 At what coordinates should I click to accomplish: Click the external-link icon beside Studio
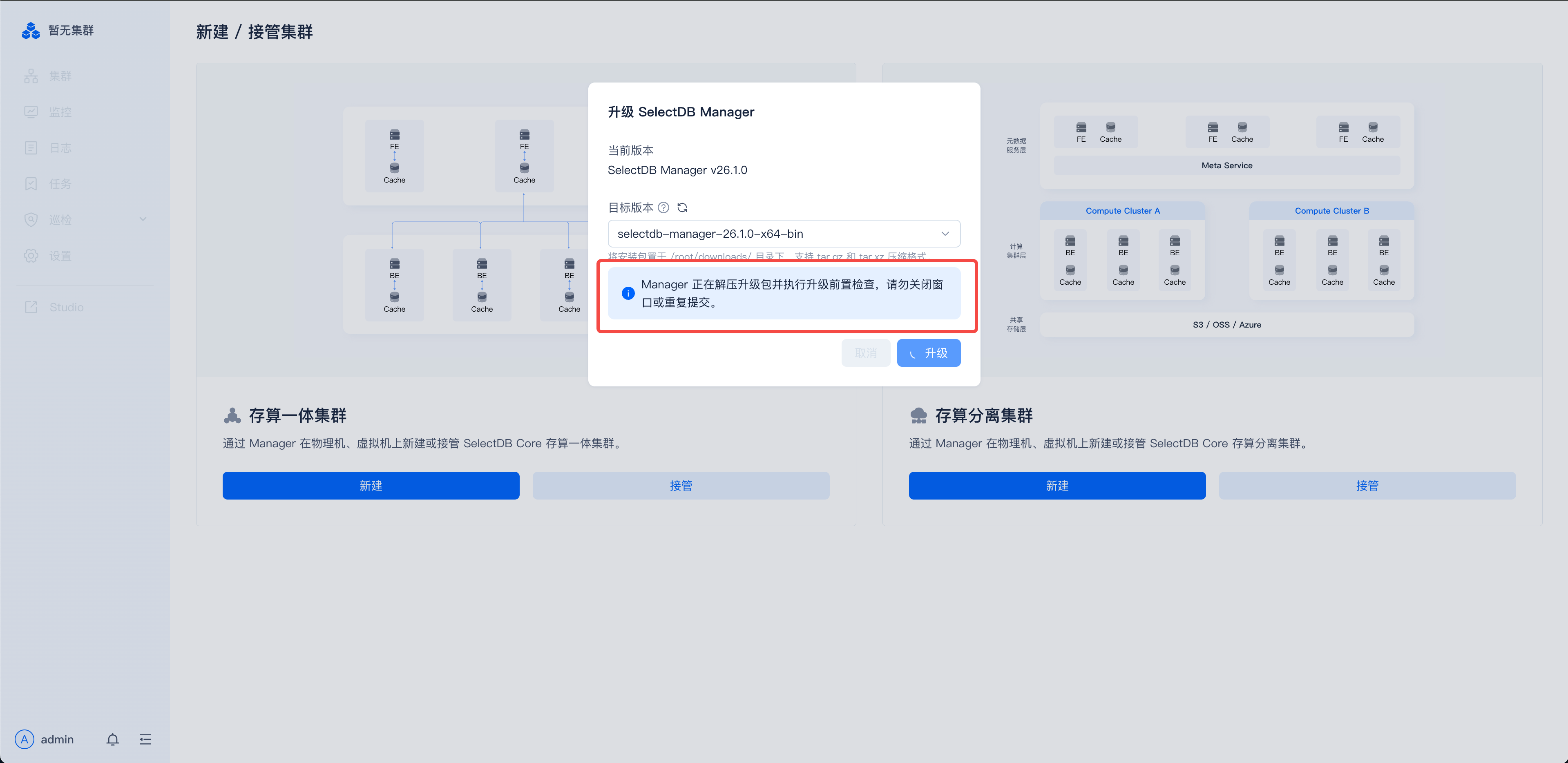pos(31,307)
